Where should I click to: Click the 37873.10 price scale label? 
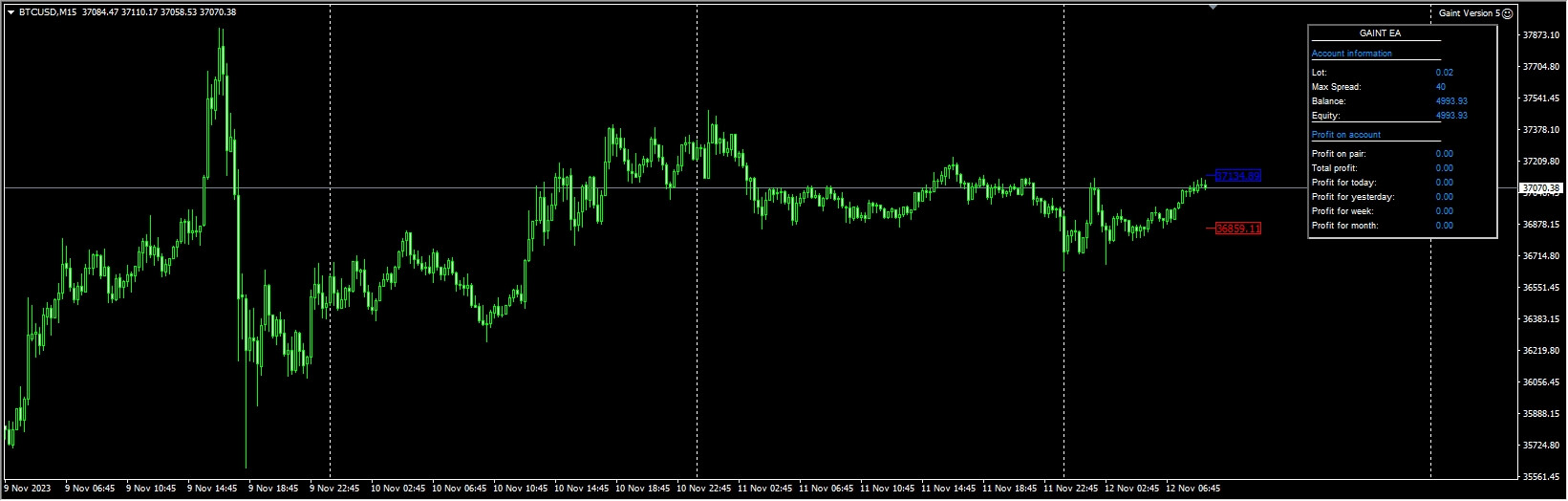(1541, 35)
